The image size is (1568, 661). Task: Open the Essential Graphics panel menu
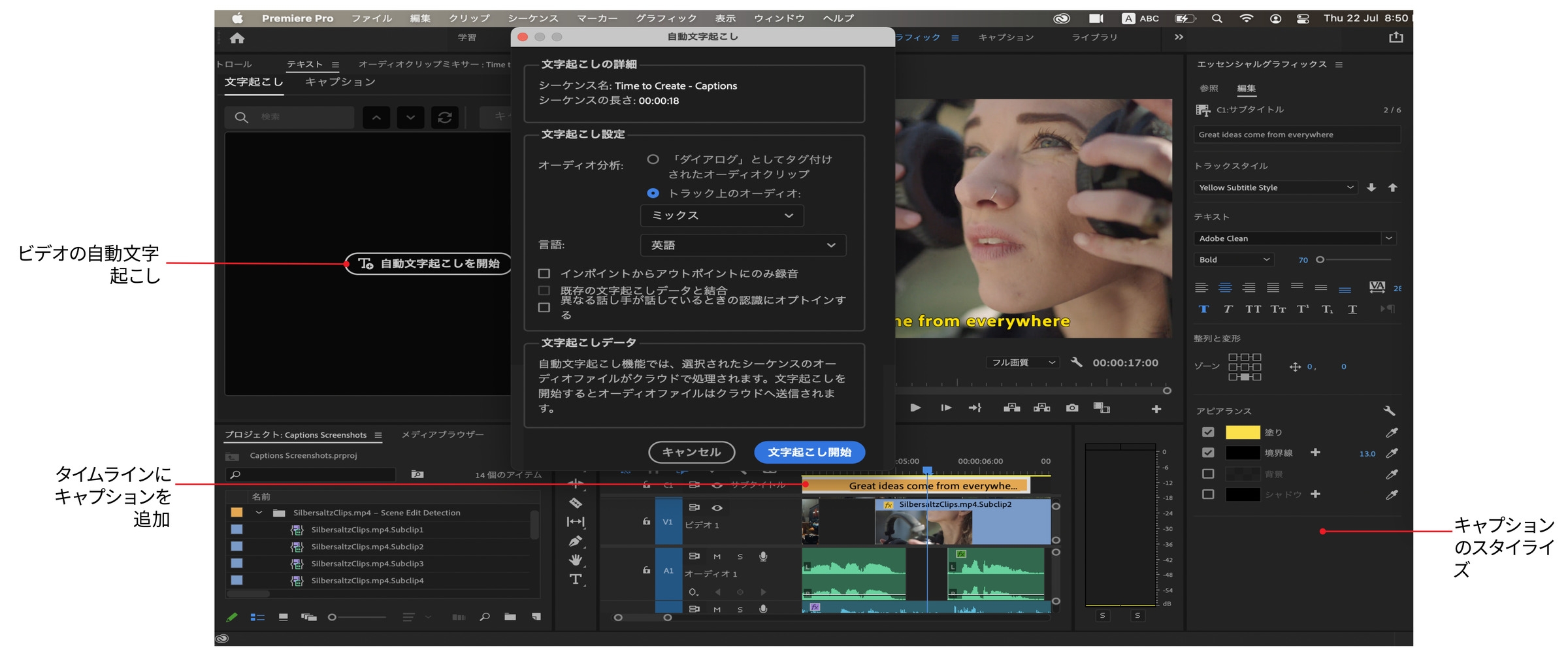pyautogui.click(x=1339, y=65)
